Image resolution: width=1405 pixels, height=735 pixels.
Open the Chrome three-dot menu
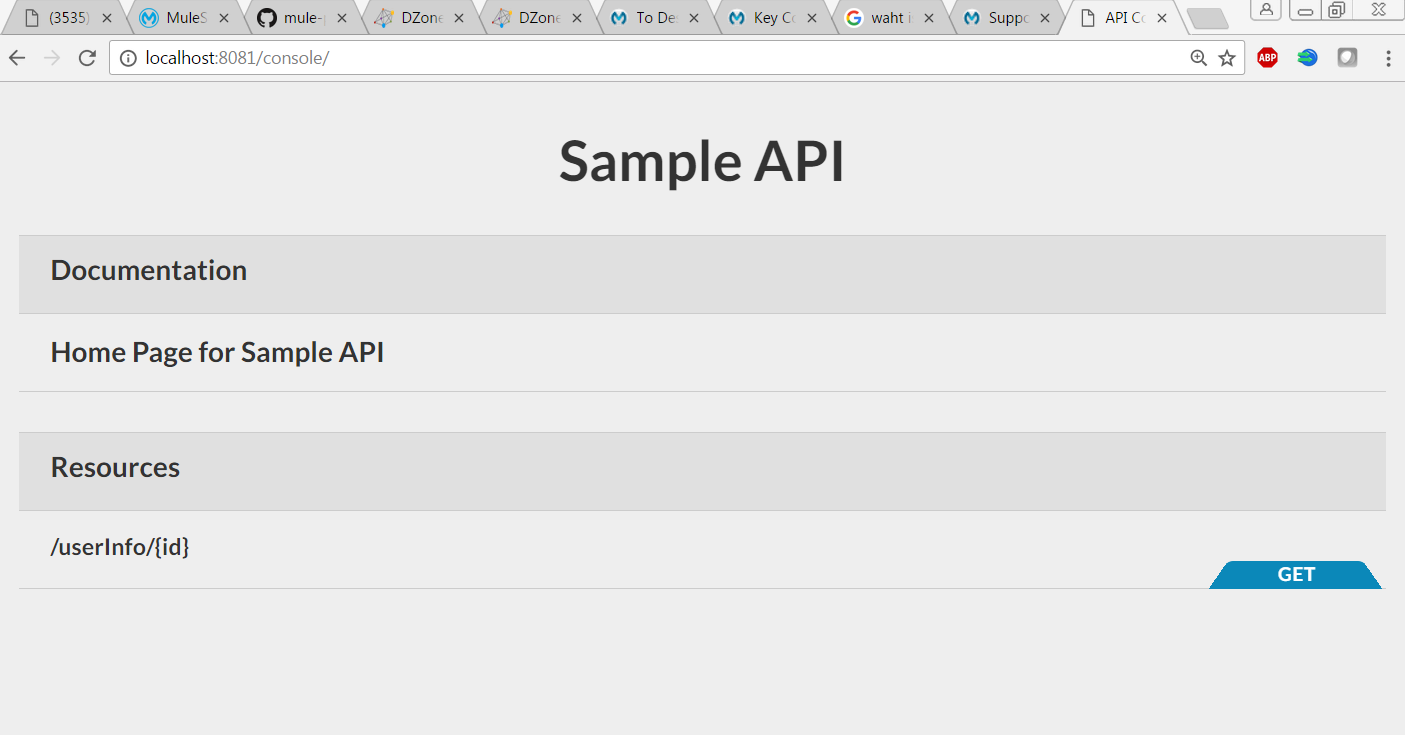pyautogui.click(x=1388, y=58)
